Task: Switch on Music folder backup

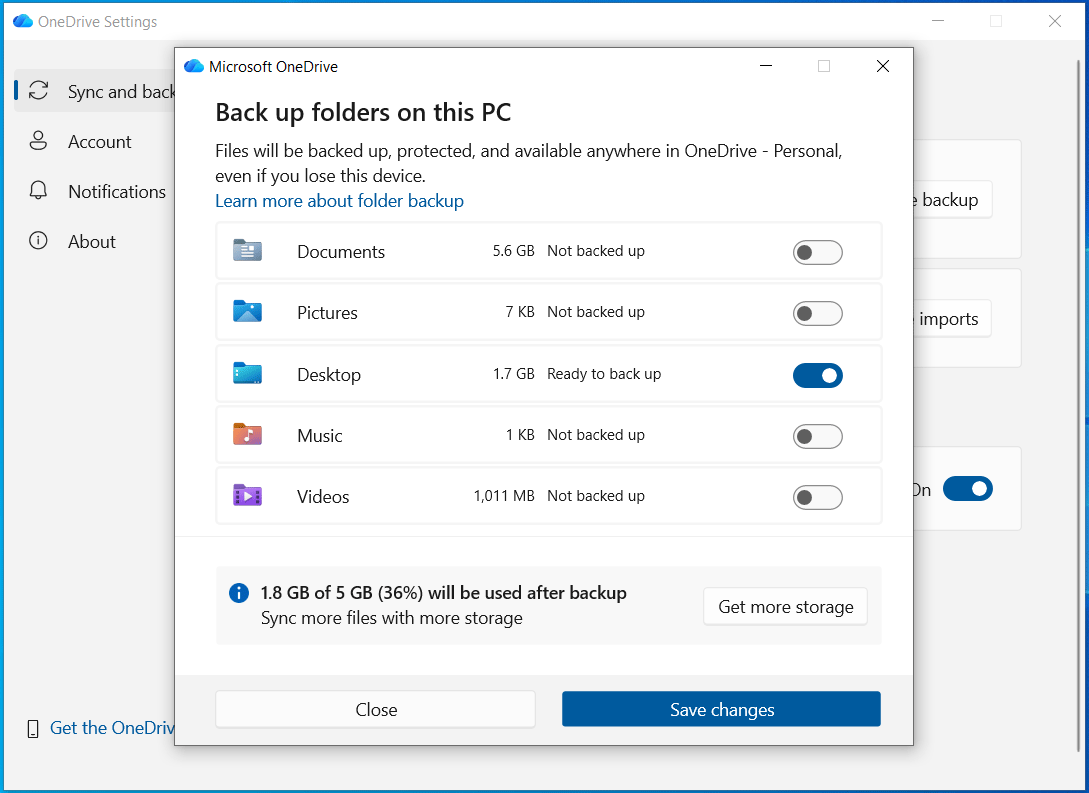Action: [x=817, y=437]
